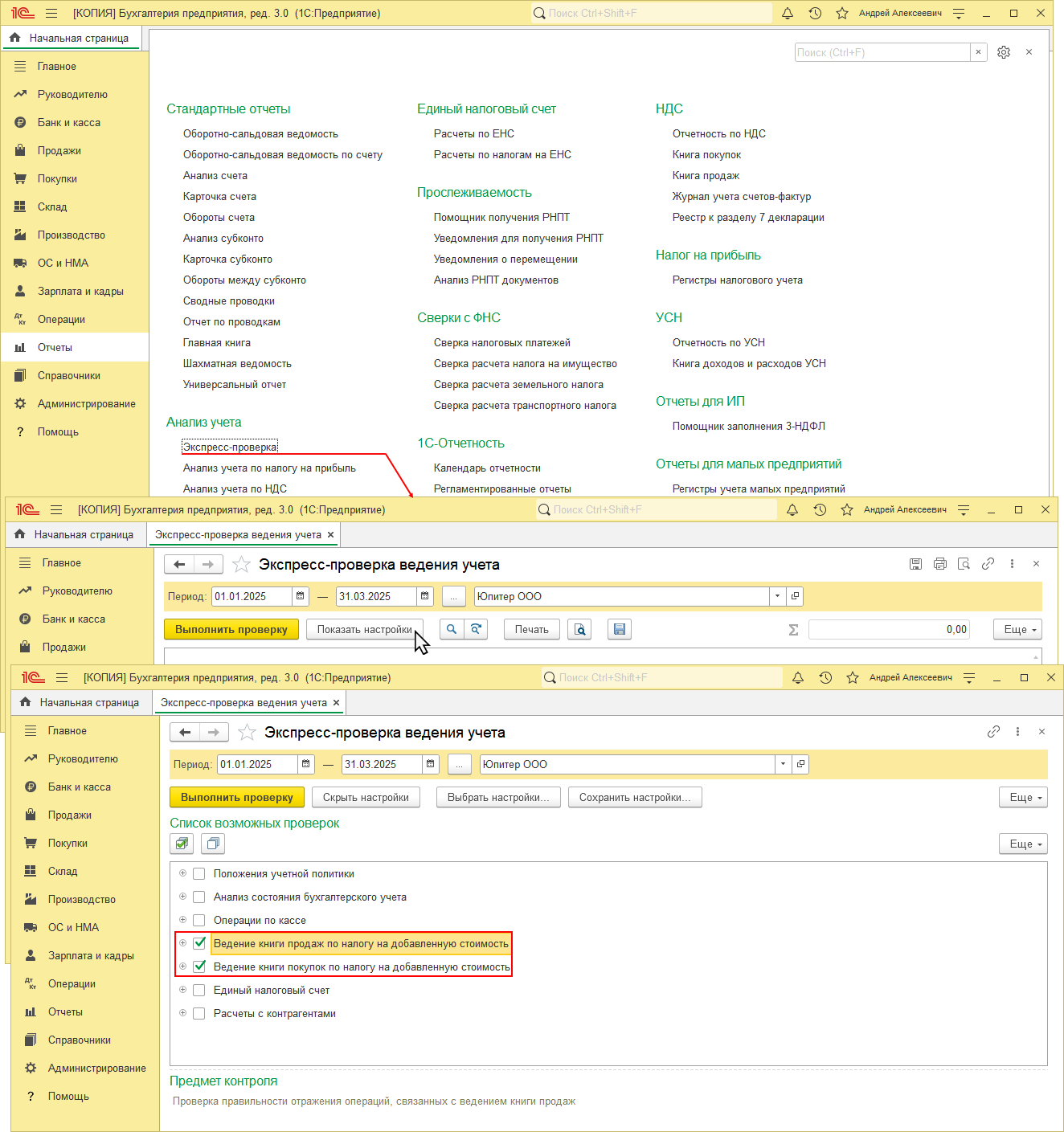The height and width of the screenshot is (1132, 1064).
Task: Click the forward arrow in the middle window
Action: coord(208,565)
